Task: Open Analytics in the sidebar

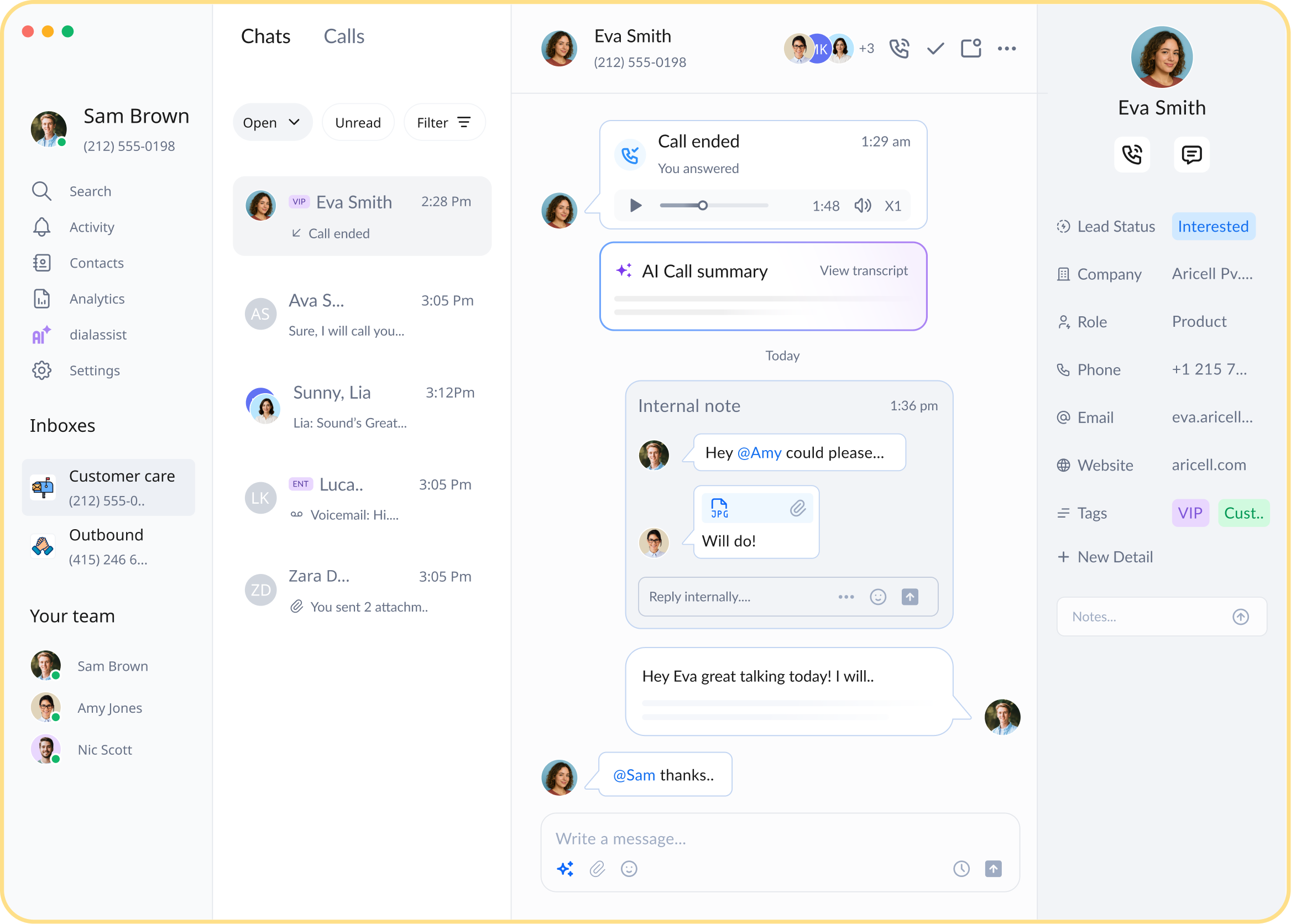Action: pos(97,299)
